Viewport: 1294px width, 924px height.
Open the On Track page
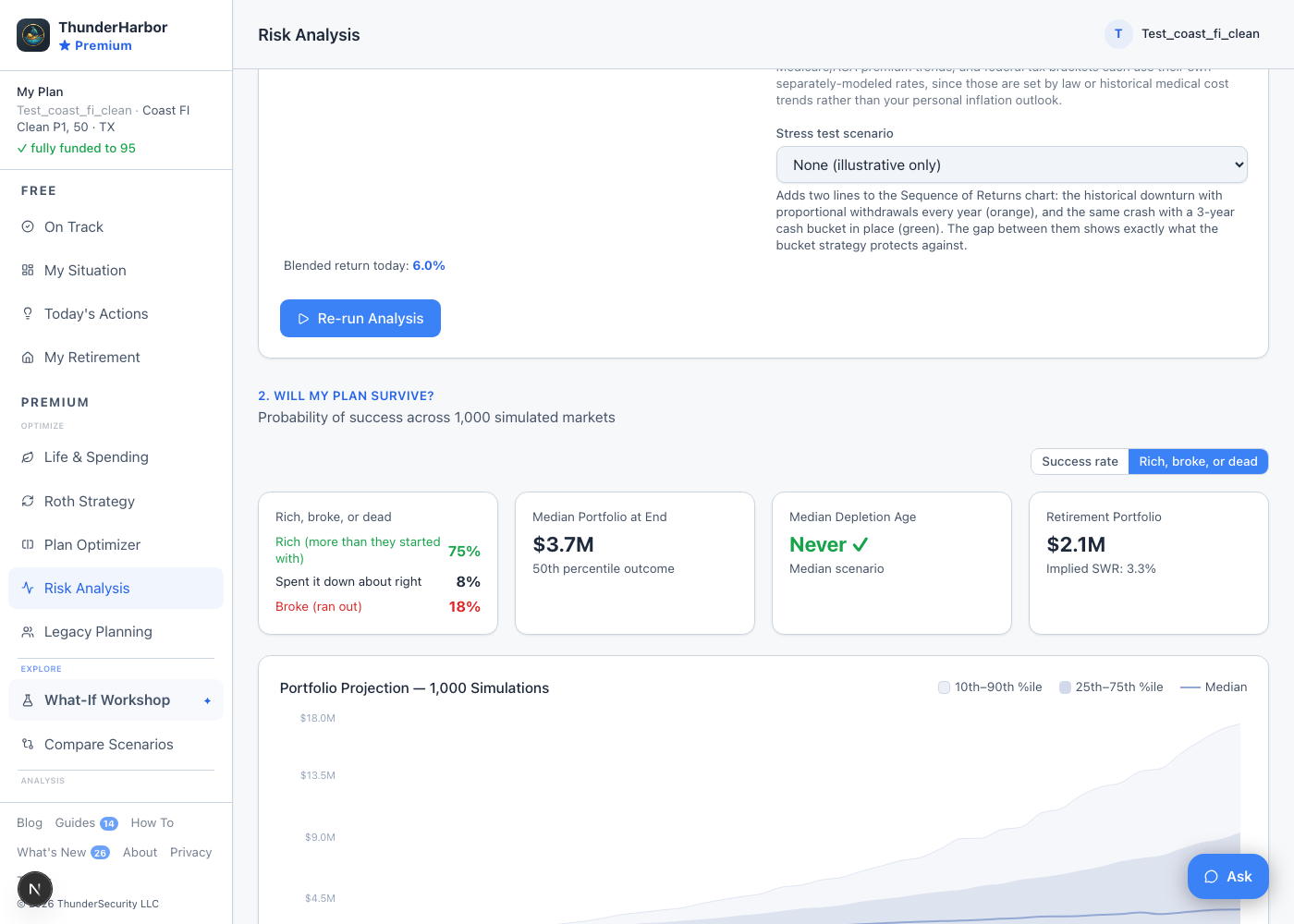point(116,226)
